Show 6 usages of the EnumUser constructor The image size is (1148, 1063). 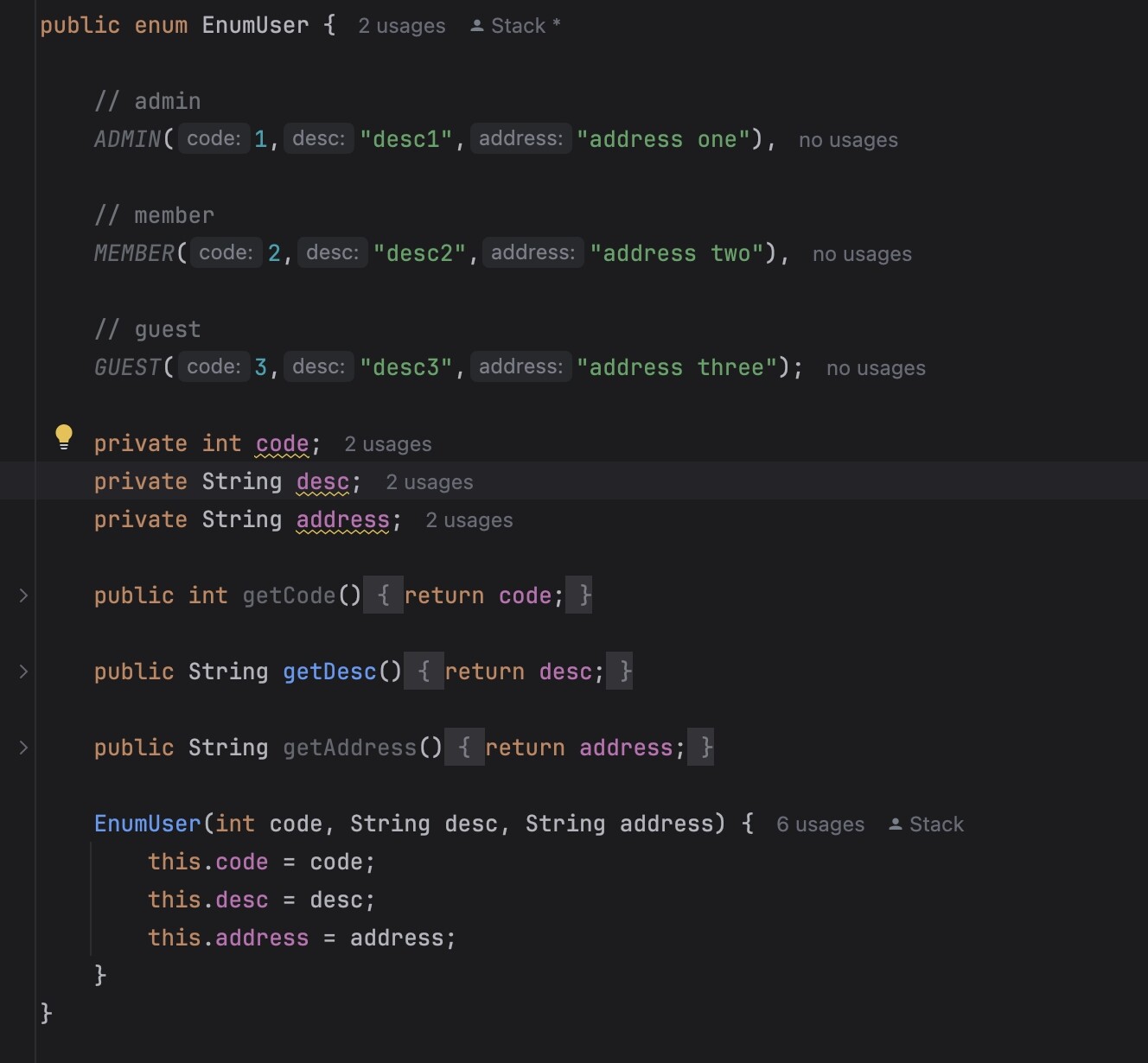pyautogui.click(x=820, y=824)
